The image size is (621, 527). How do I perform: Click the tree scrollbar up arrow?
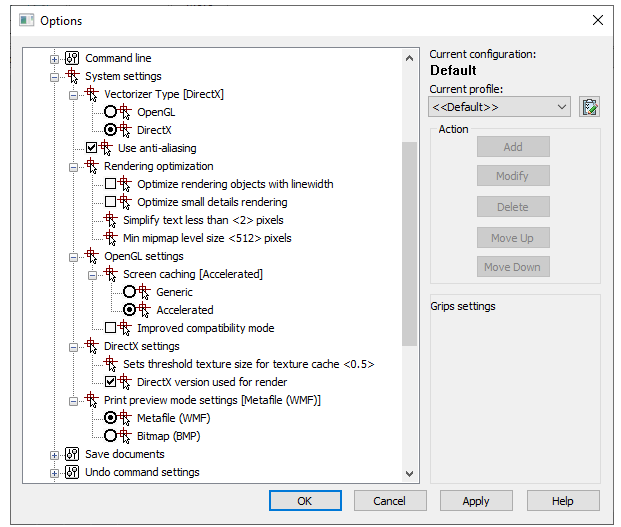[x=410, y=58]
